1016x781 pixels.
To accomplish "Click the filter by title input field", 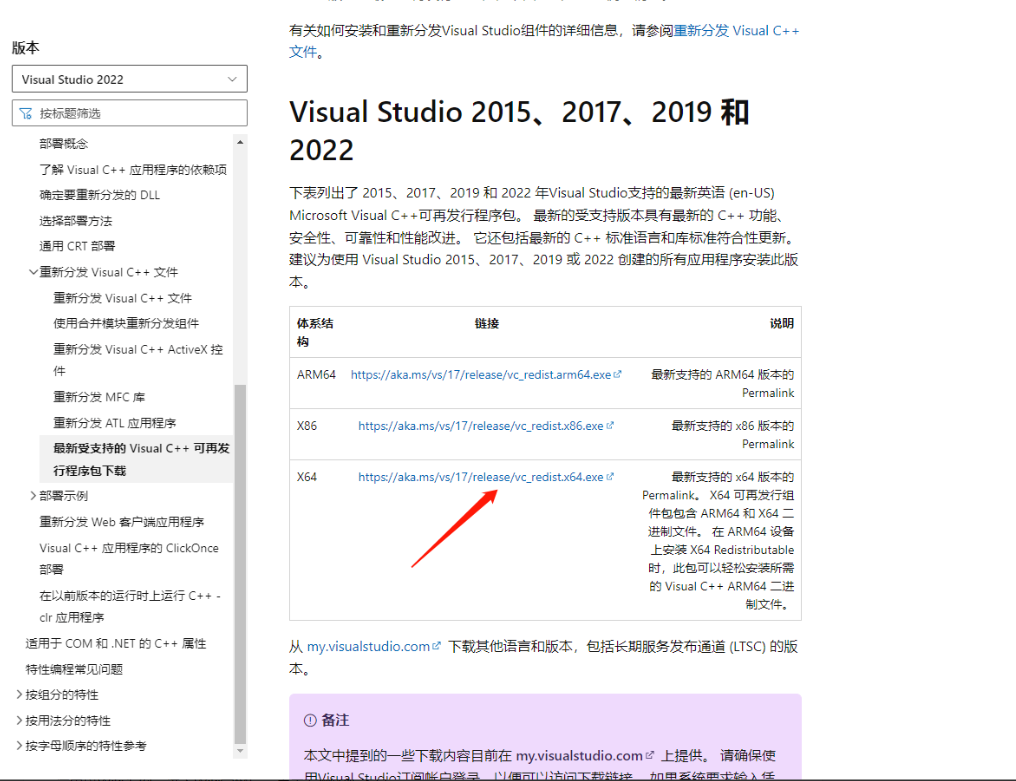I will (130, 113).
